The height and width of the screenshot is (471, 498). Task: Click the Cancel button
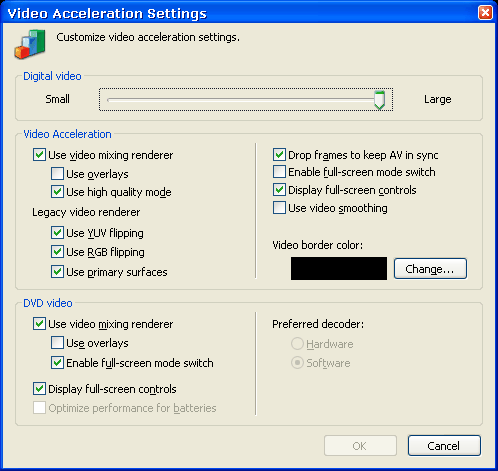[444, 445]
